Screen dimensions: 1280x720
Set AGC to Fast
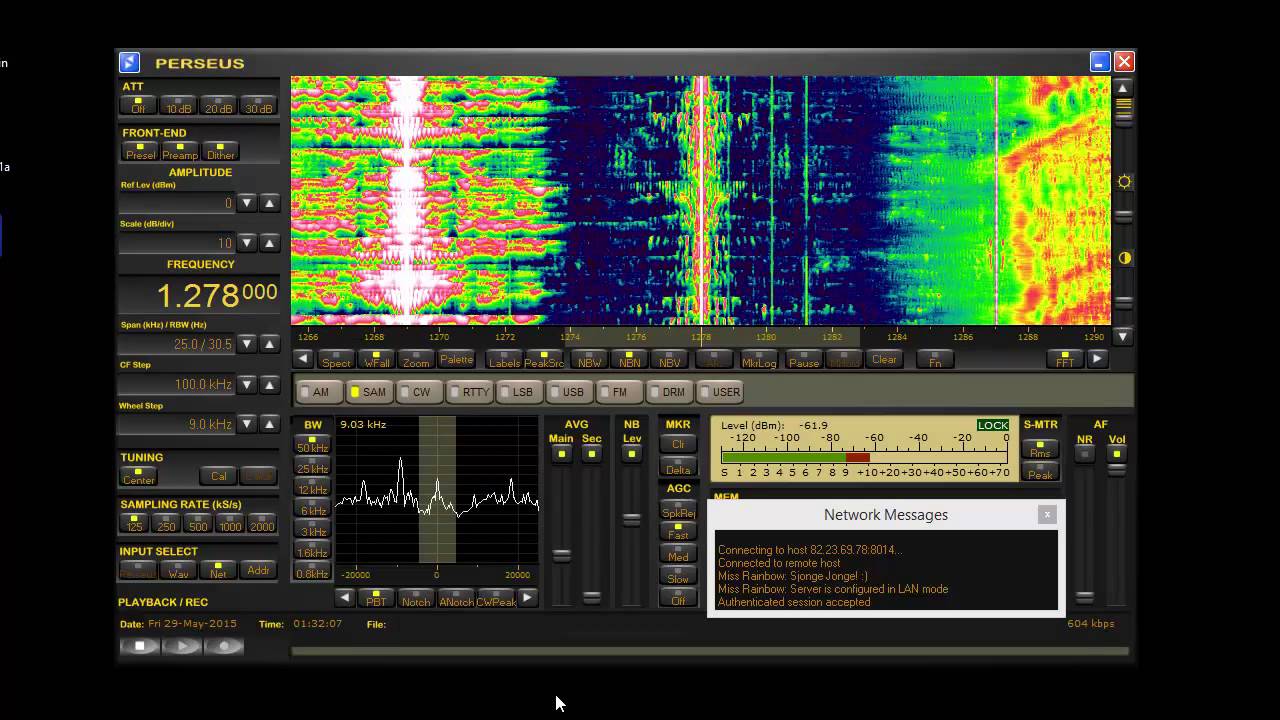click(678, 531)
